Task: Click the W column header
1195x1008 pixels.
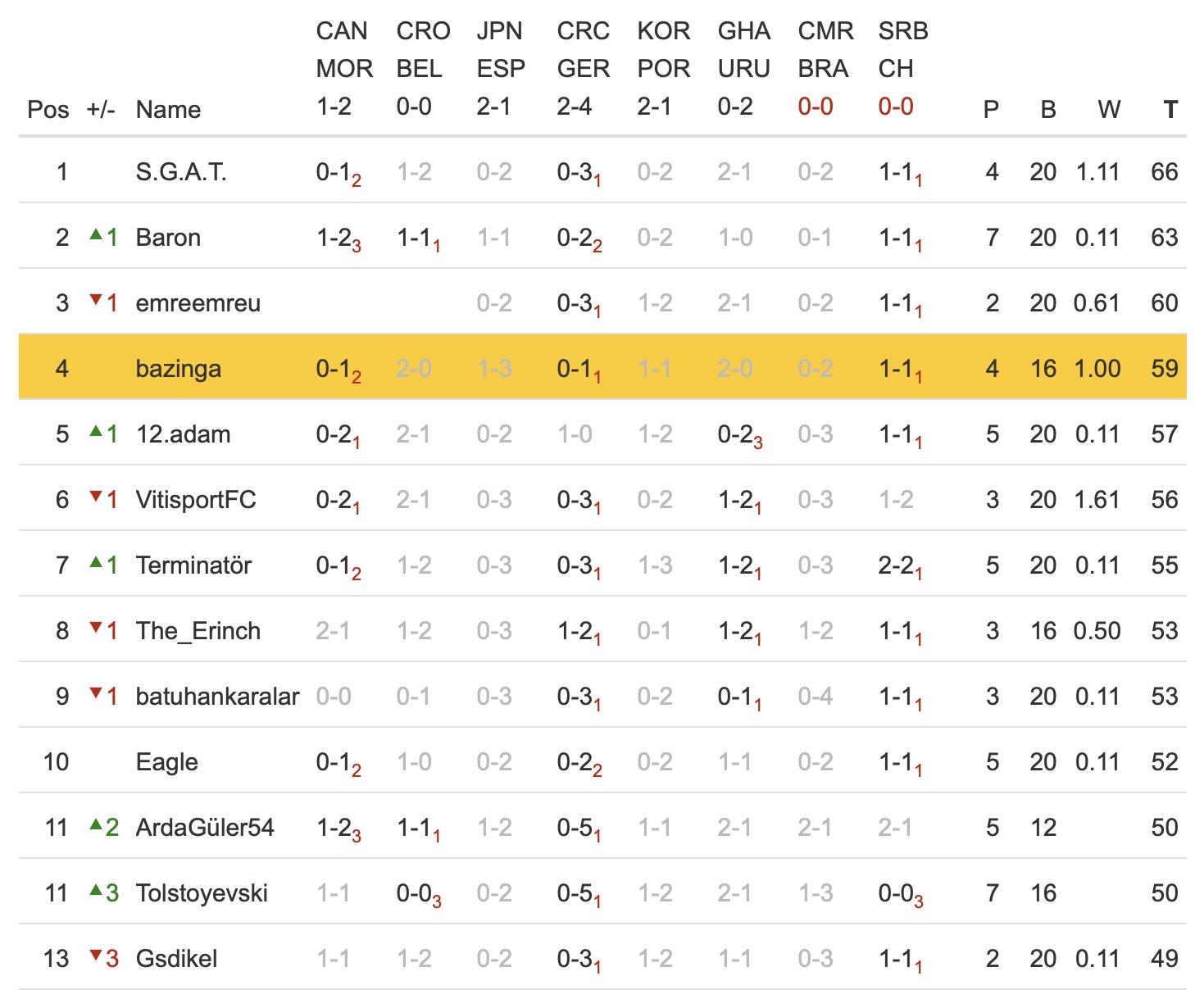Action: [x=1108, y=109]
